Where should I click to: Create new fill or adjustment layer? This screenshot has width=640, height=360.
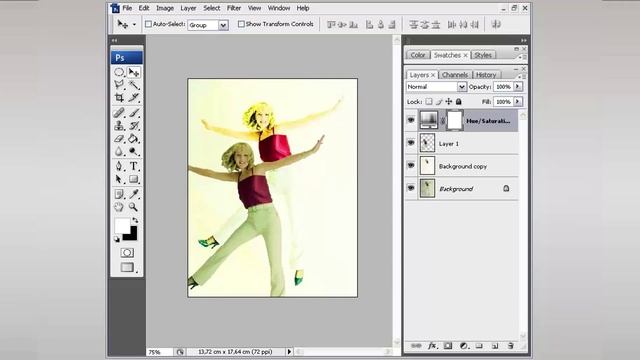pos(464,346)
